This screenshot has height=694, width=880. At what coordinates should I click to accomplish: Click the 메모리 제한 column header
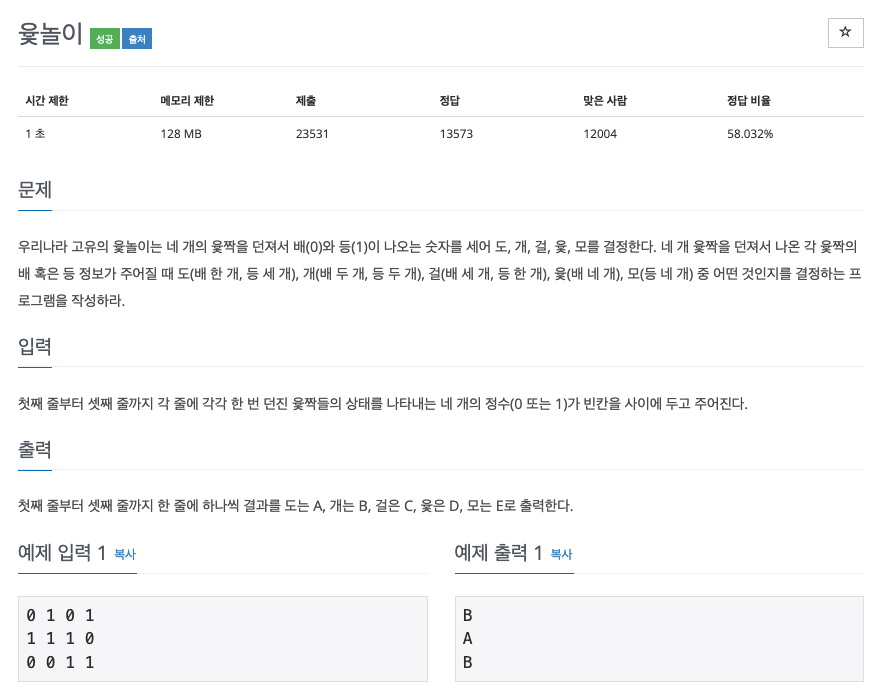[187, 100]
